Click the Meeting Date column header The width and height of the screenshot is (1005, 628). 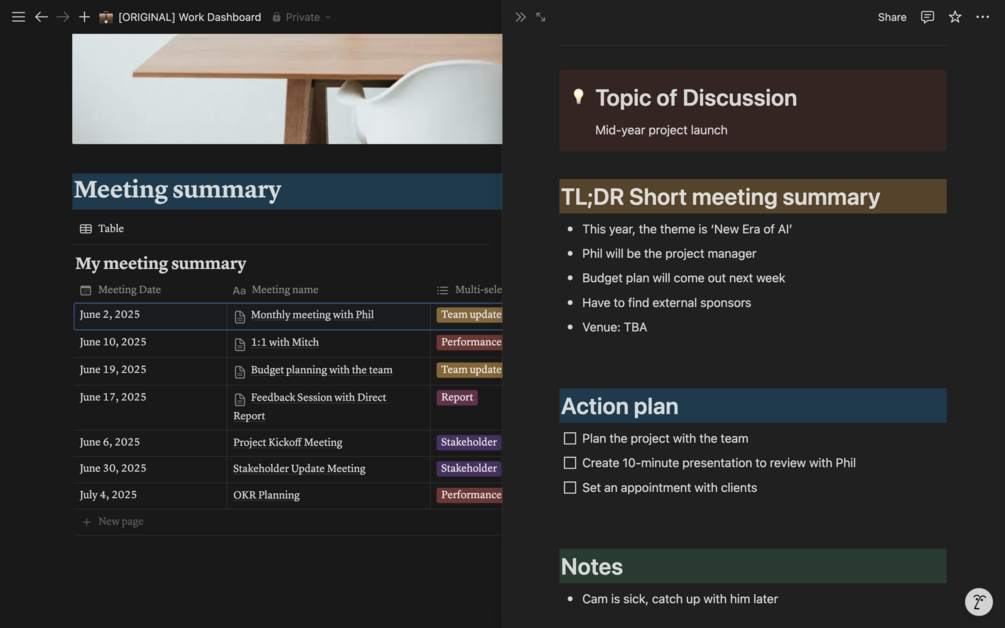pos(129,290)
